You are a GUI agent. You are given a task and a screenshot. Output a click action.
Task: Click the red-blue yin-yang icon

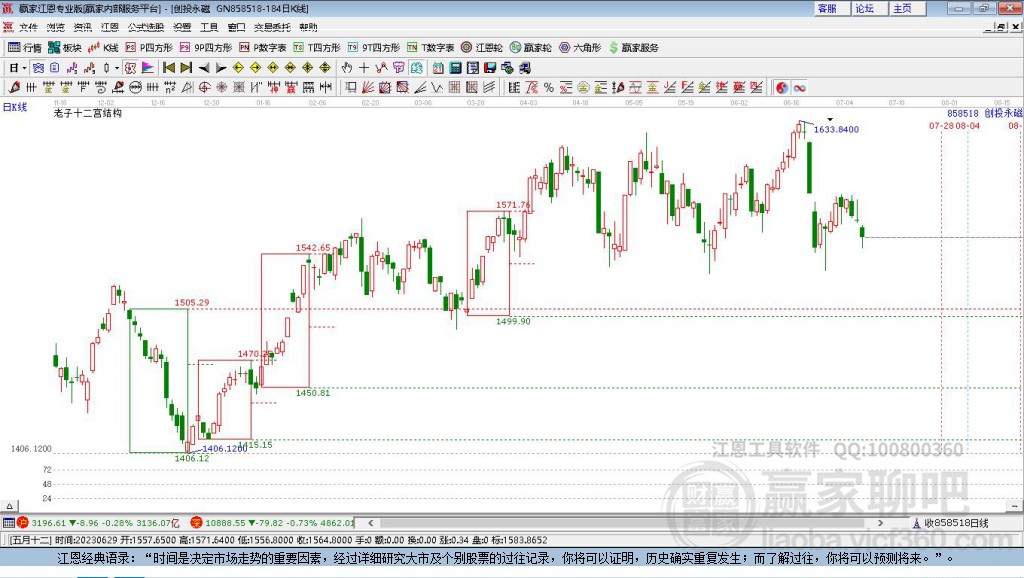pos(782,88)
